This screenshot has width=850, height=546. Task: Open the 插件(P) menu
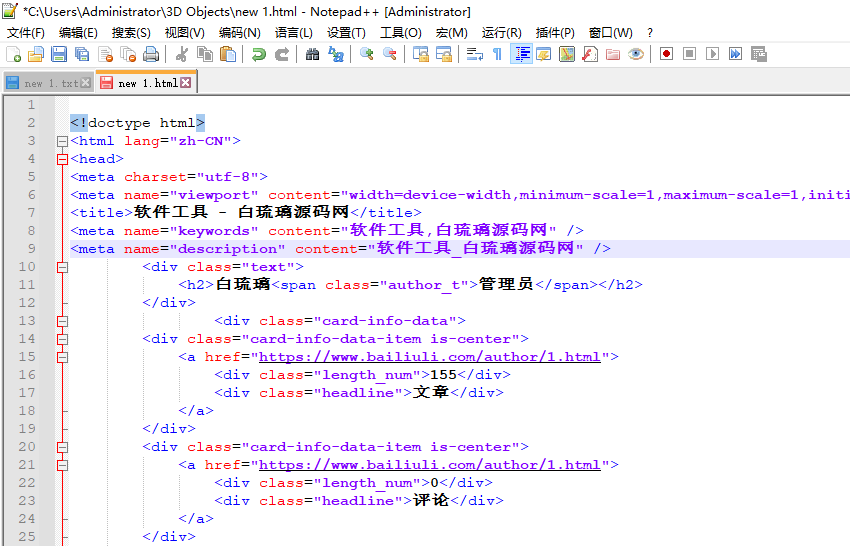(555, 33)
